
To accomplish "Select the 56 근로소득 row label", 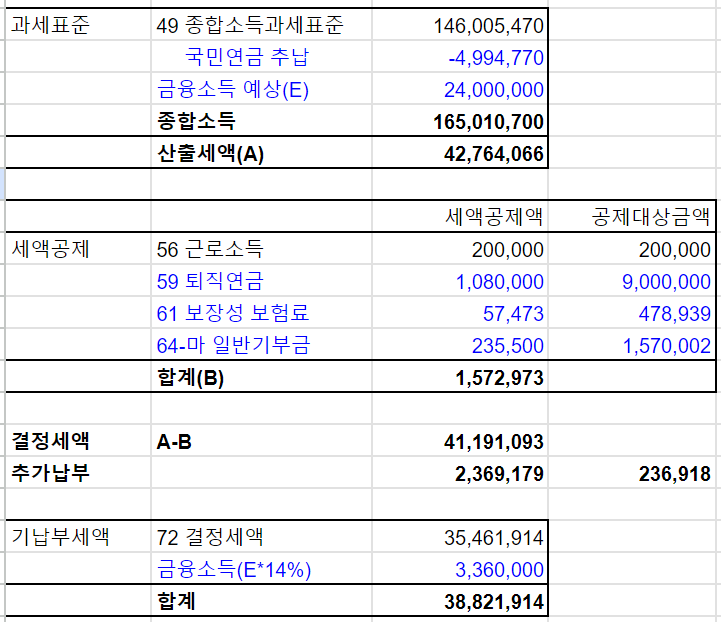I will point(261,248).
